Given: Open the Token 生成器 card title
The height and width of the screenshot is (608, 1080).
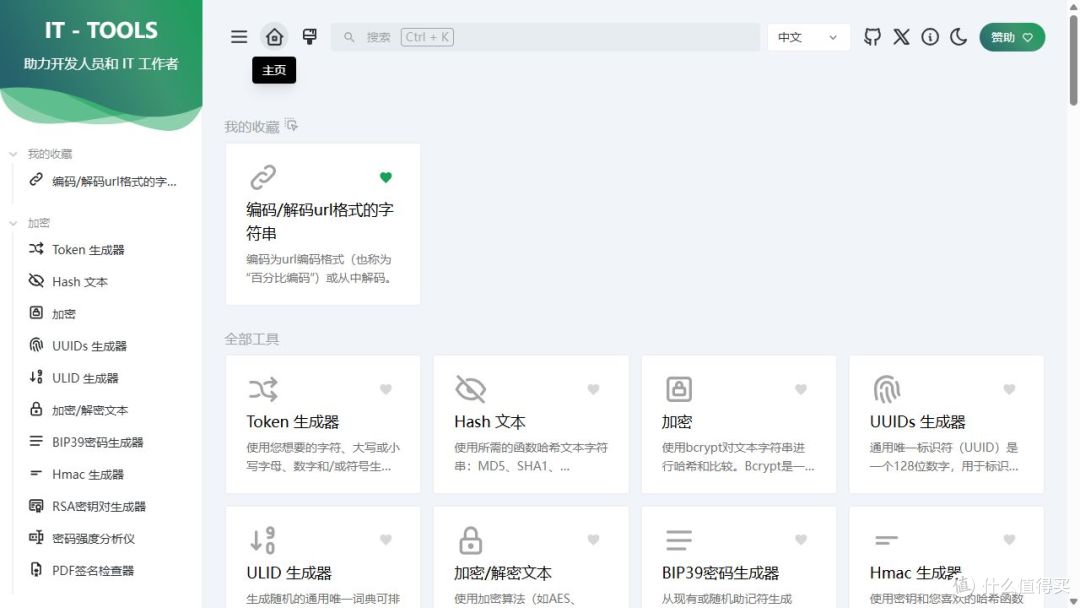Looking at the screenshot, I should coord(293,421).
